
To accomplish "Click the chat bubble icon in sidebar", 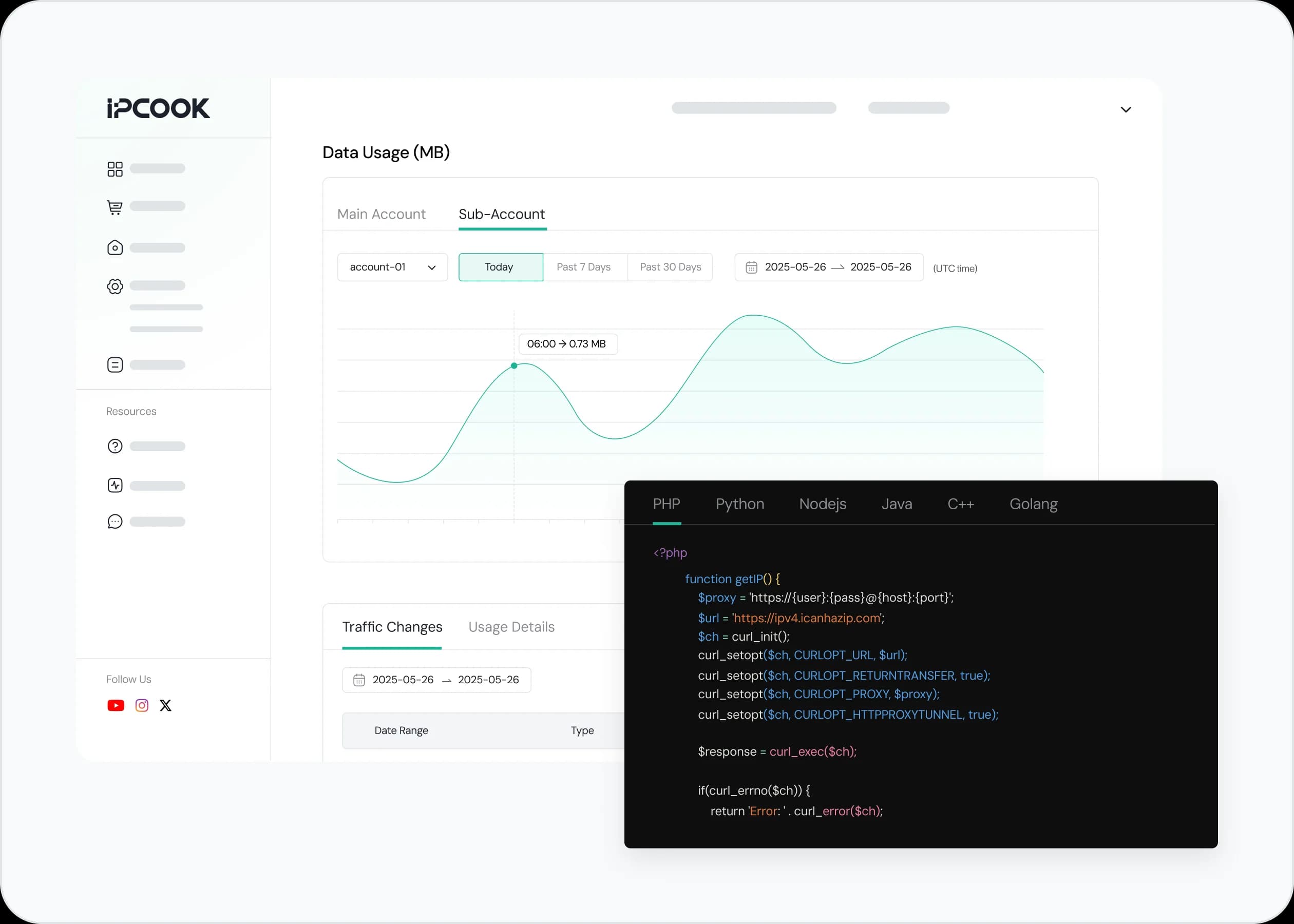I will coord(115,522).
